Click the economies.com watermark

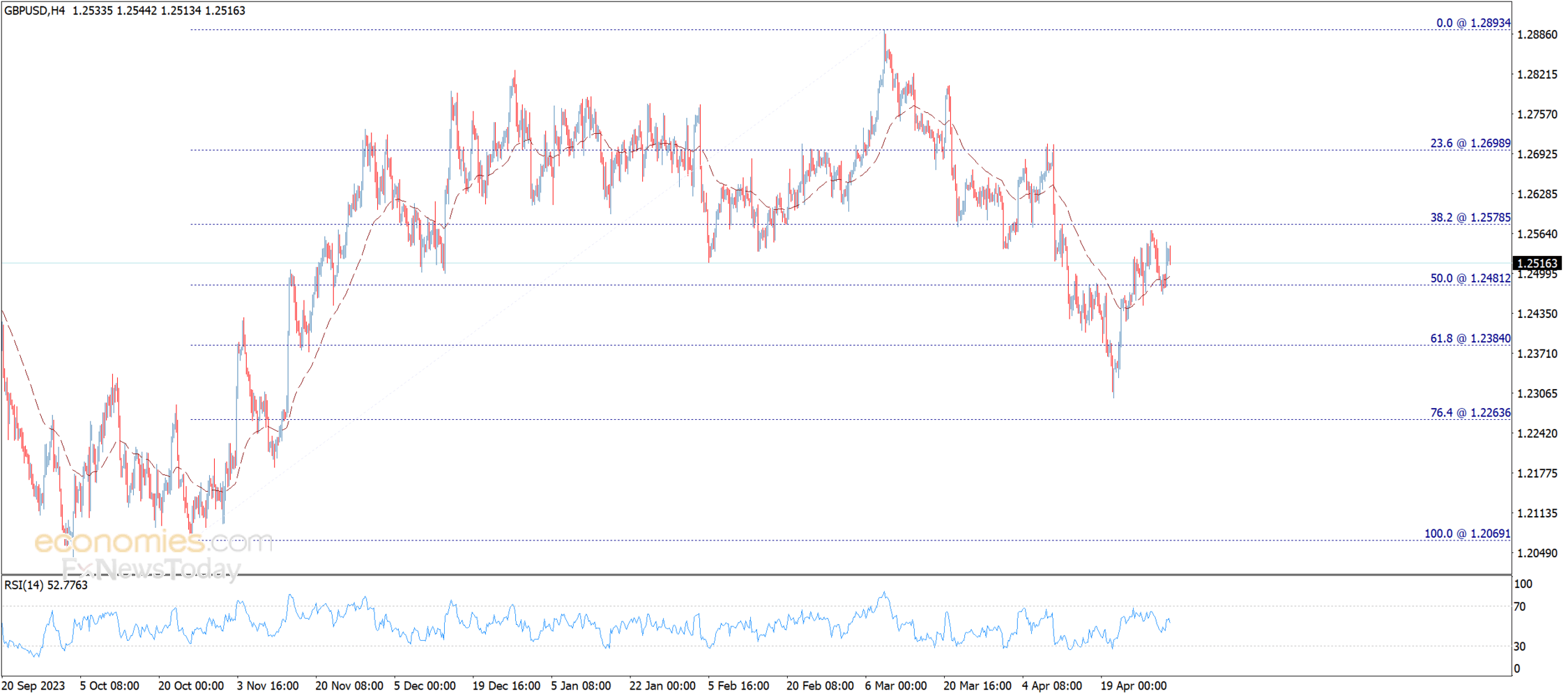(x=153, y=541)
